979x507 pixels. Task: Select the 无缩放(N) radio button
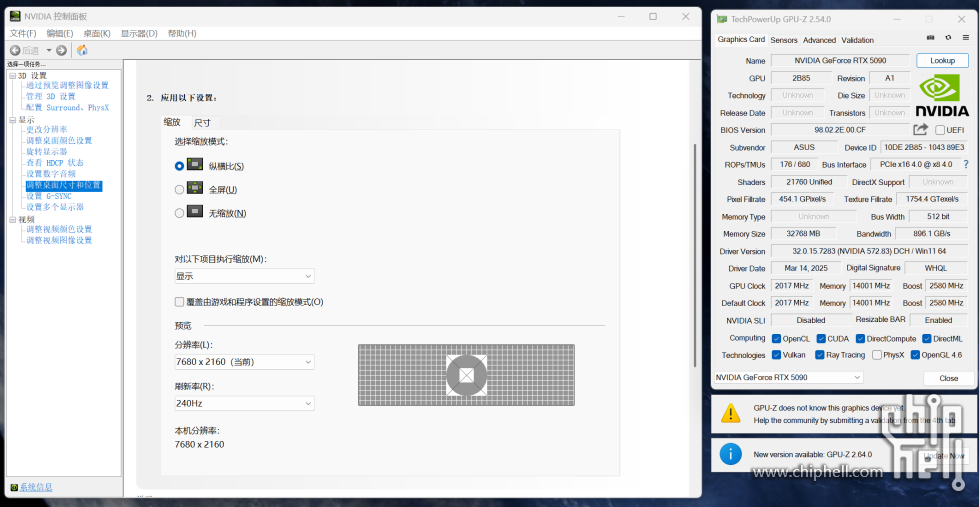pos(179,213)
